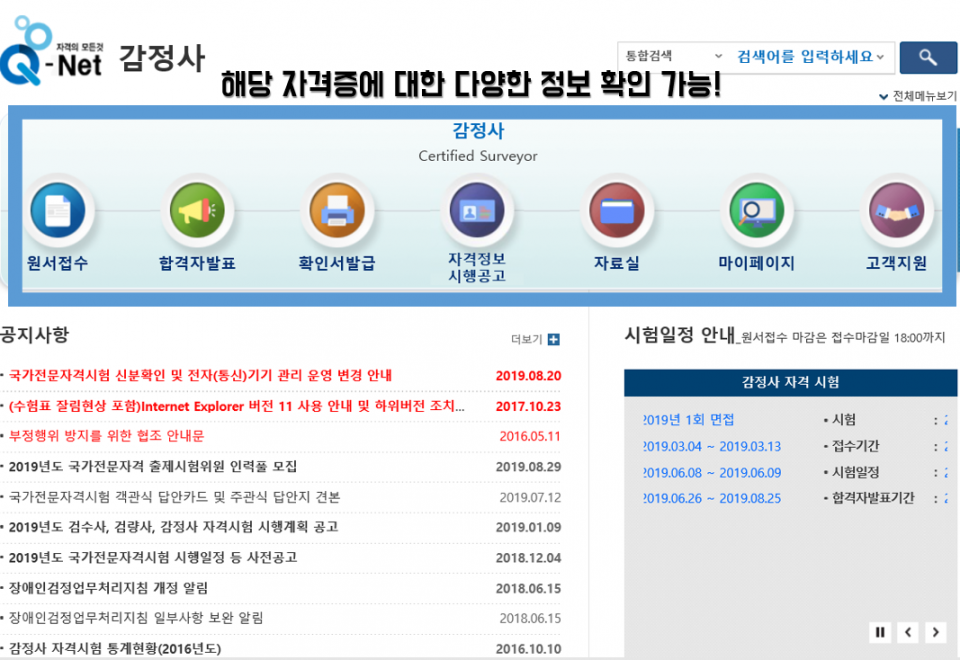This screenshot has width=960, height=660.
Task: Expand the 전체메뉴보기 full menu
Action: 917,97
